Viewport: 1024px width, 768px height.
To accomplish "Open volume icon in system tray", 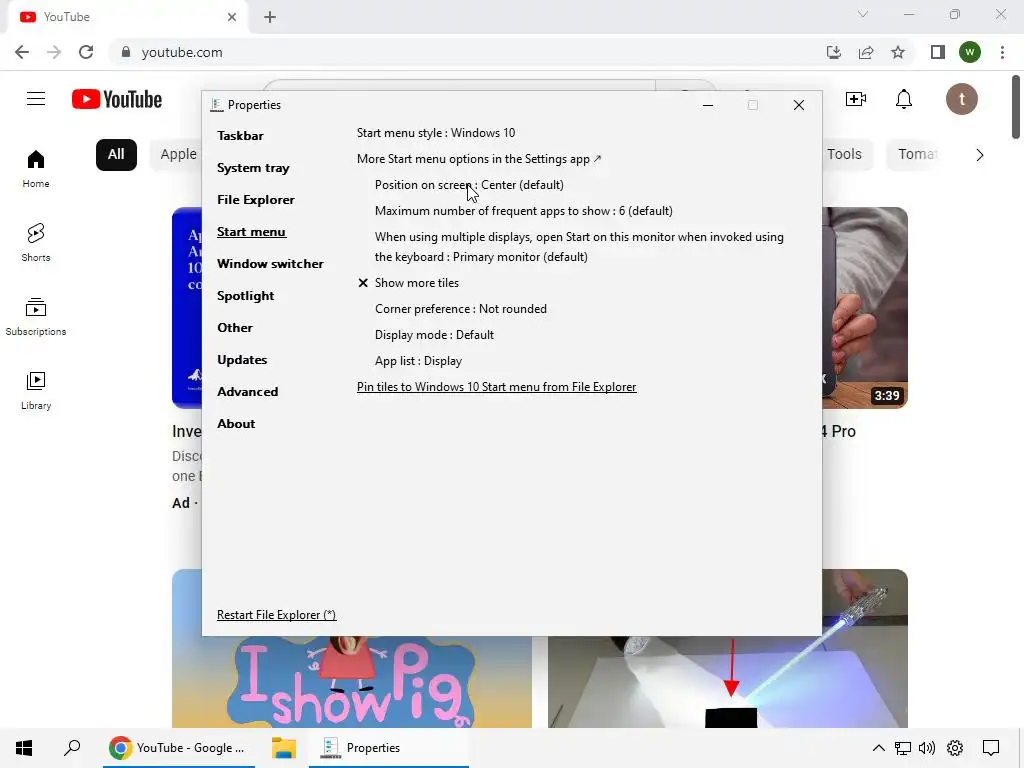I will [x=927, y=748].
